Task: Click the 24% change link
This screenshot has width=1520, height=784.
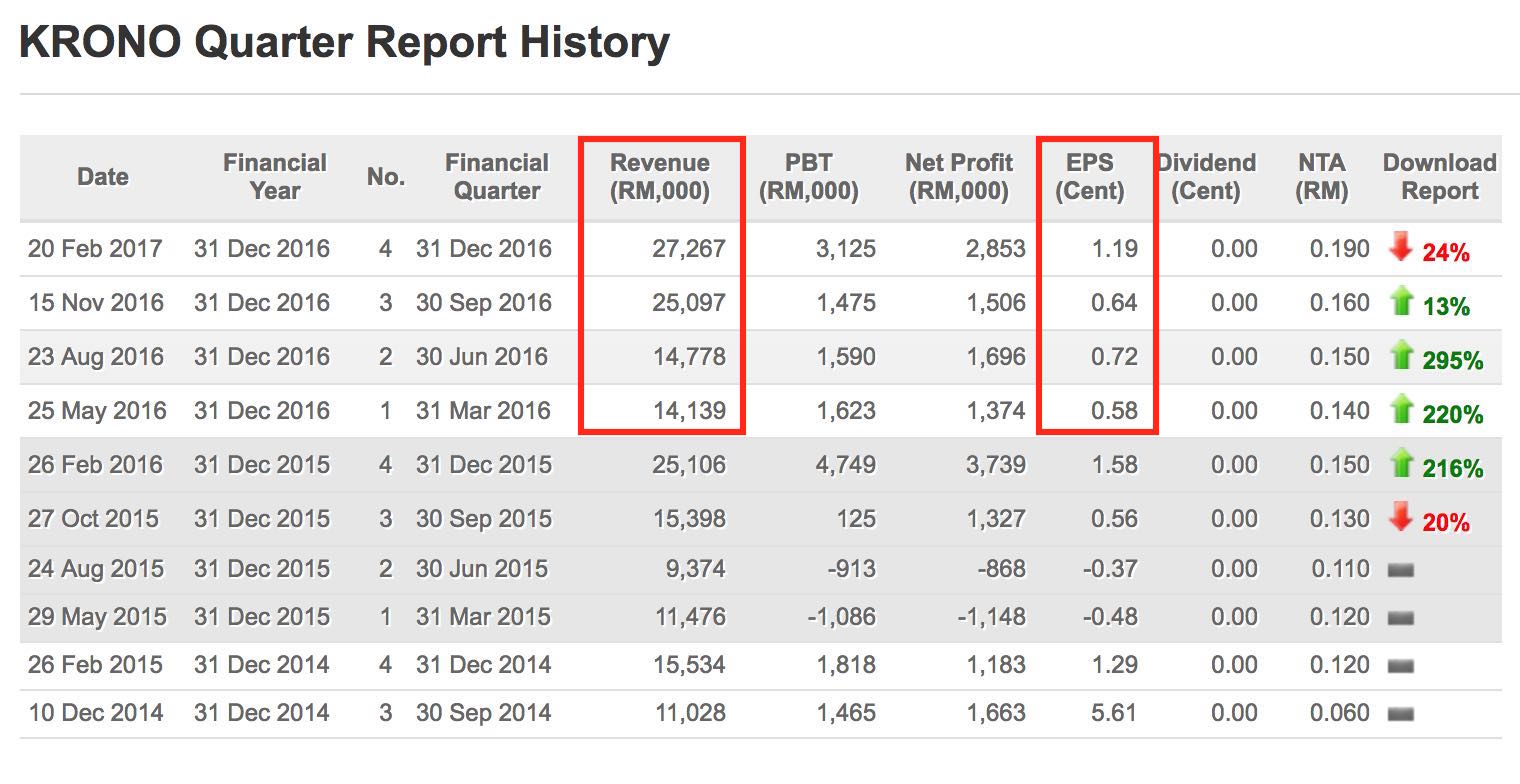Action: (x=1446, y=253)
